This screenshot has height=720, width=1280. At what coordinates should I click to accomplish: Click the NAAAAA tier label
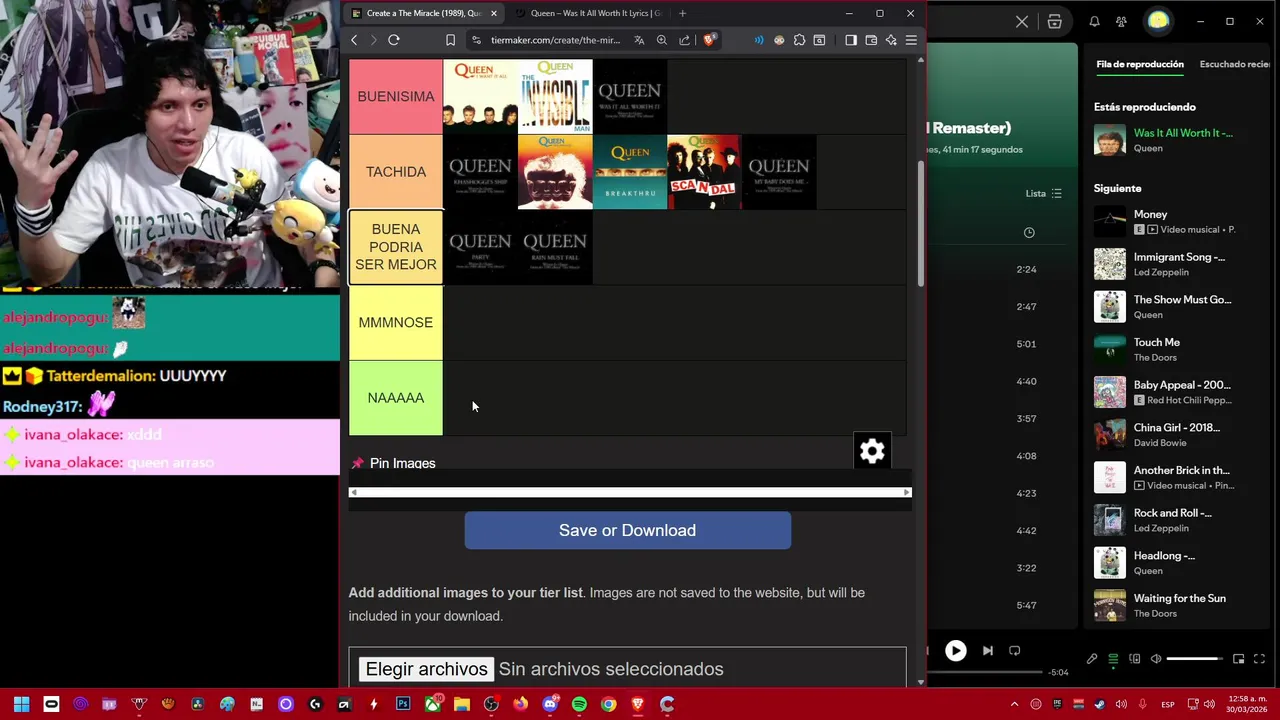click(396, 398)
